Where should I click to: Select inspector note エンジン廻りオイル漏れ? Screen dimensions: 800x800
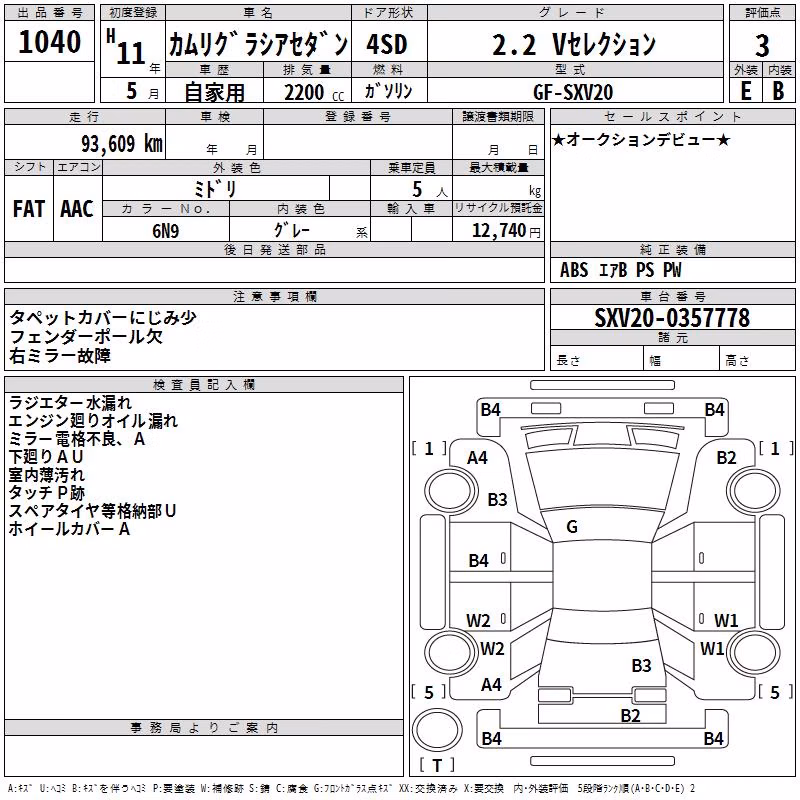(93, 421)
